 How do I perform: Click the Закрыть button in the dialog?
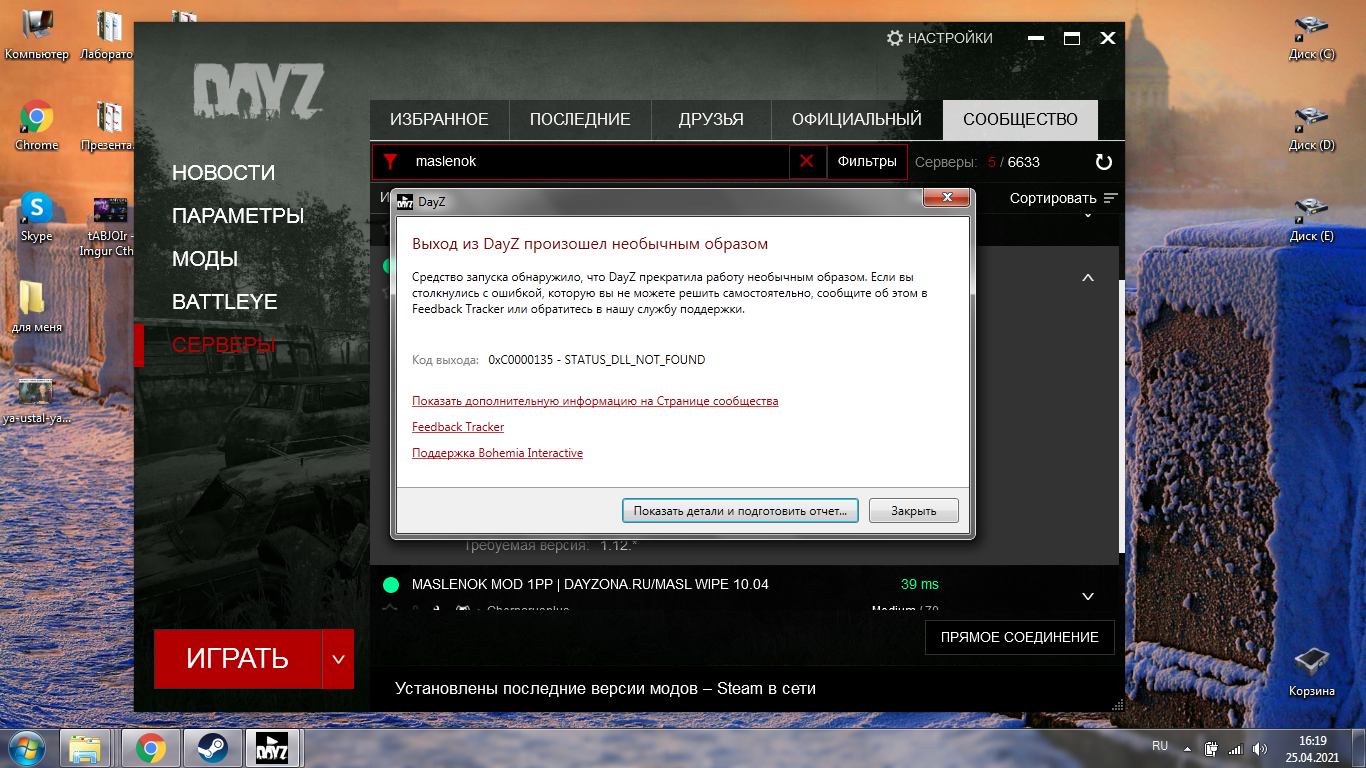pyautogui.click(x=914, y=511)
